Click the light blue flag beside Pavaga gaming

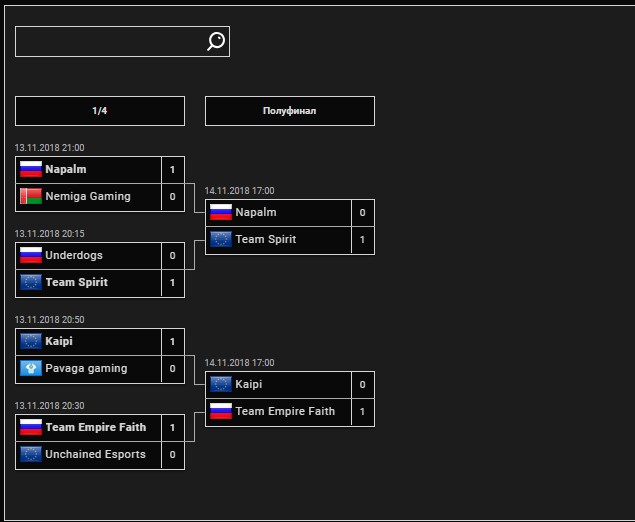pos(31,369)
